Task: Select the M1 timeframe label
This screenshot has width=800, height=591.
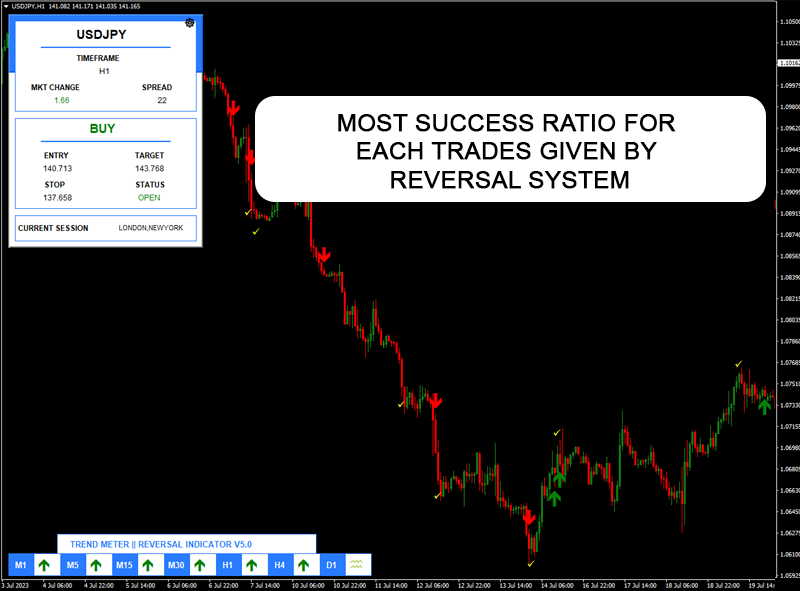Action: click(21, 565)
